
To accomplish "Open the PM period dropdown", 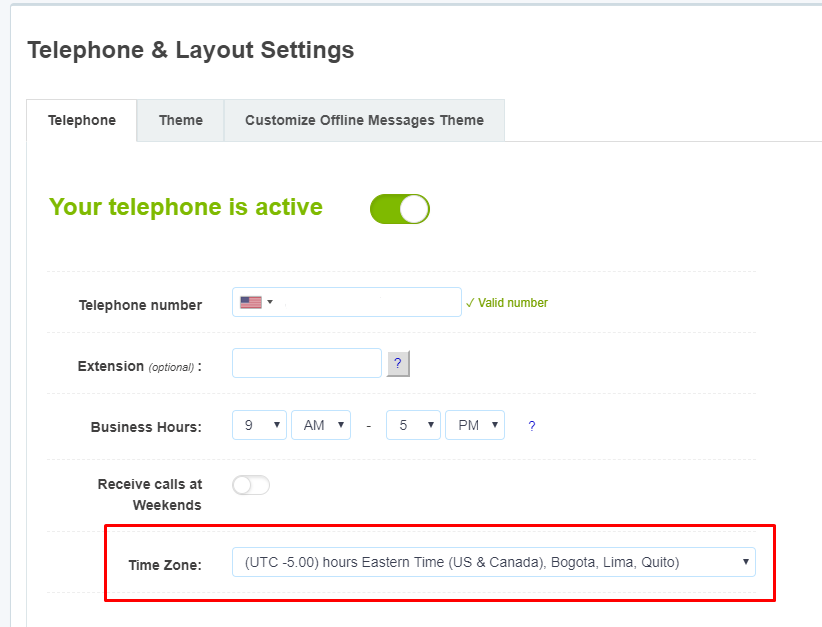I will (475, 425).
